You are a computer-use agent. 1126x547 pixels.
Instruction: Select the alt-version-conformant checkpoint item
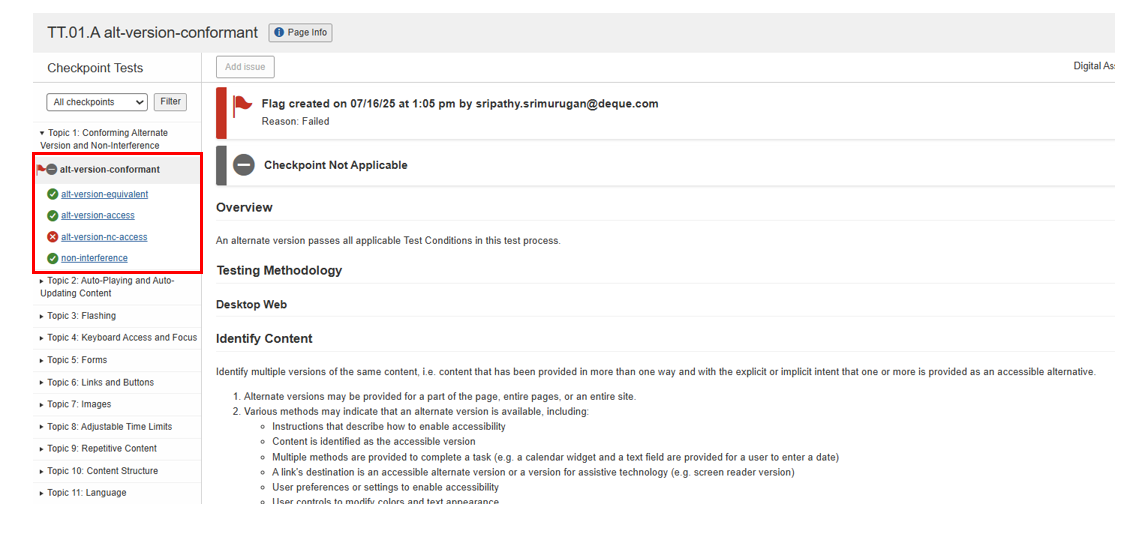pos(109,170)
